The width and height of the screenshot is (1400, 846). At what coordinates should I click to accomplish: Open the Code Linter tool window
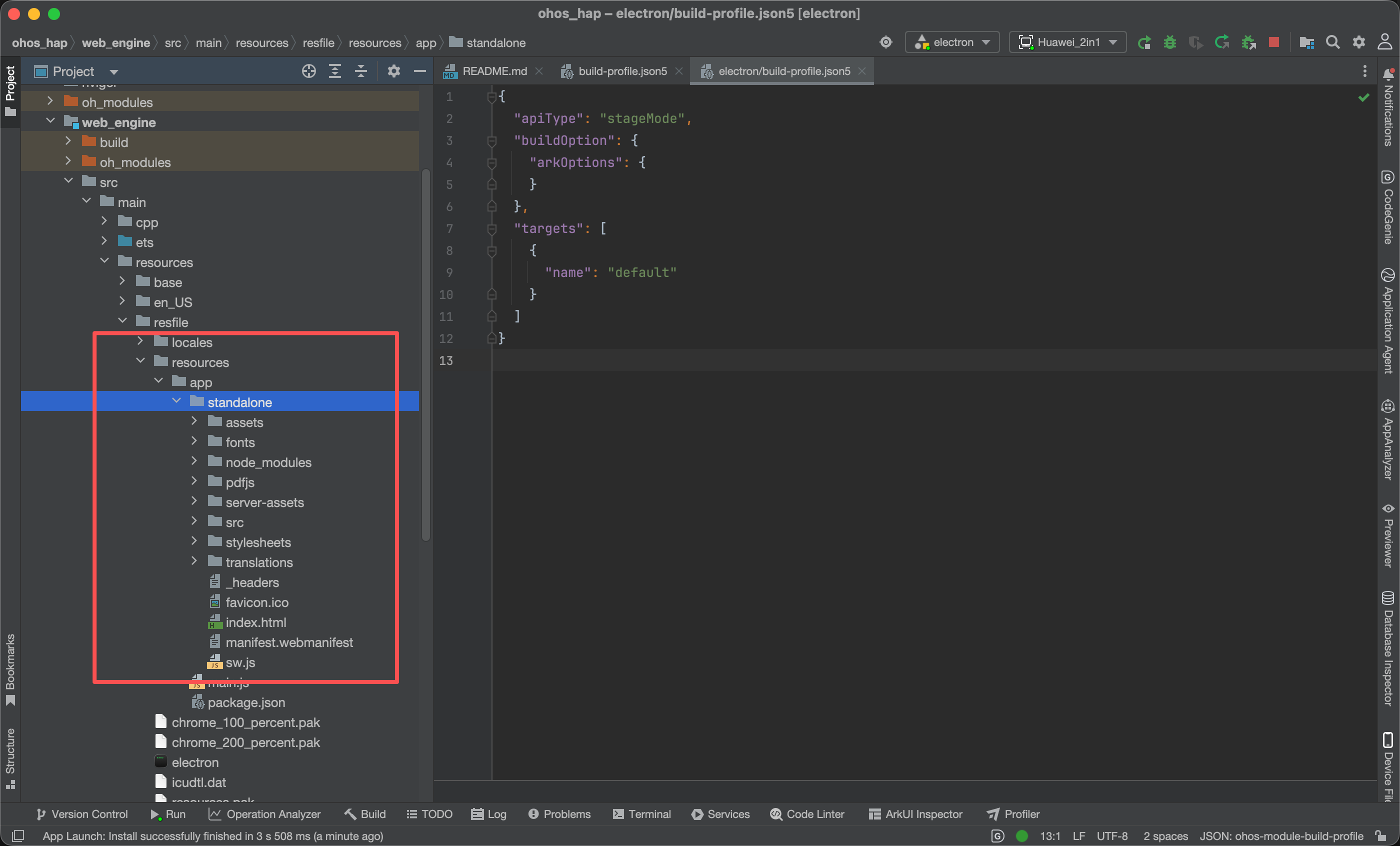coord(807,814)
